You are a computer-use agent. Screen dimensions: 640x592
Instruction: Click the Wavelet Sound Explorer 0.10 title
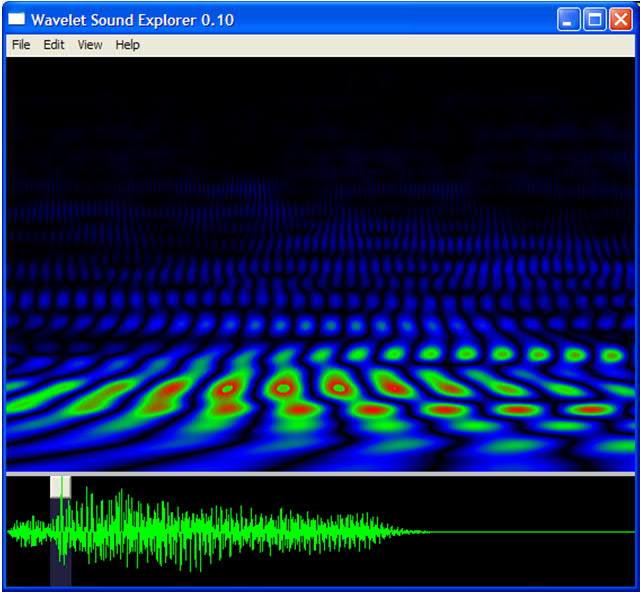132,20
